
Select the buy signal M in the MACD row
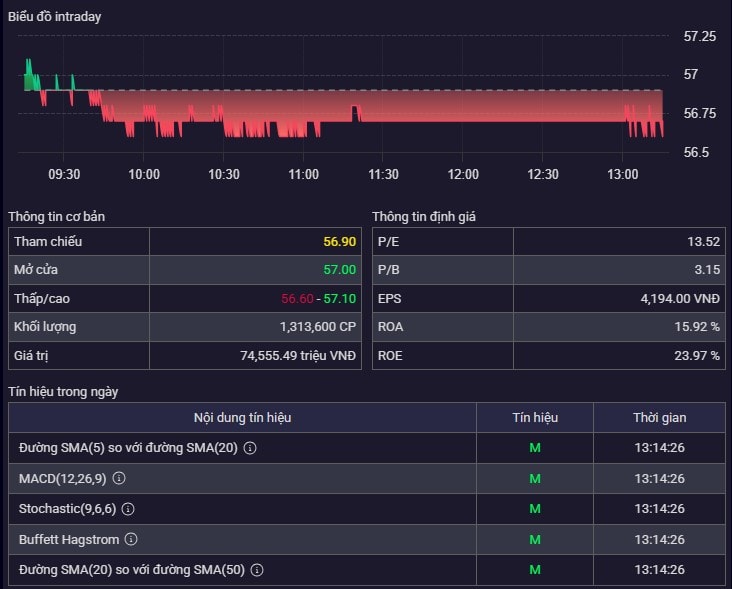point(535,478)
